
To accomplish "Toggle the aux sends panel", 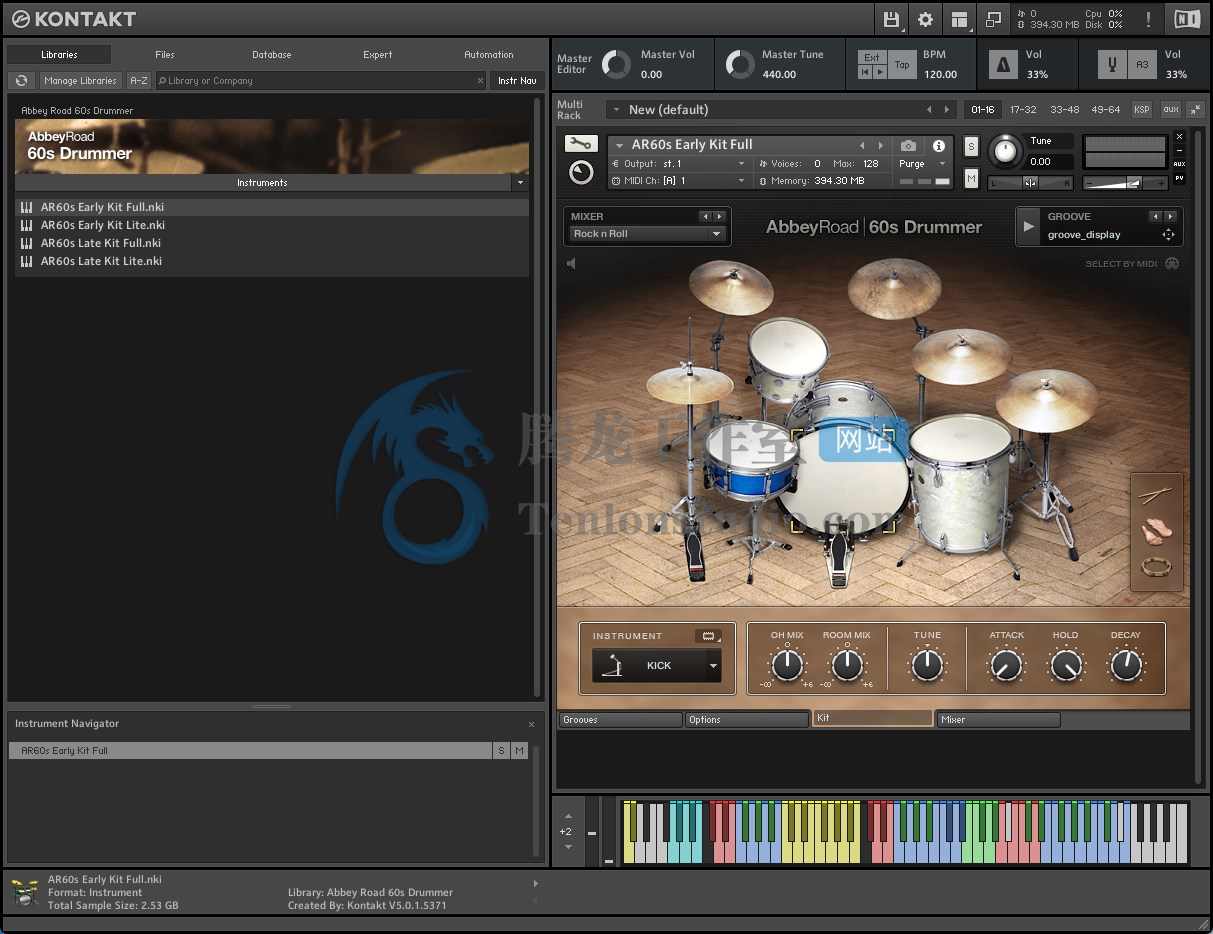I will pos(1170,110).
